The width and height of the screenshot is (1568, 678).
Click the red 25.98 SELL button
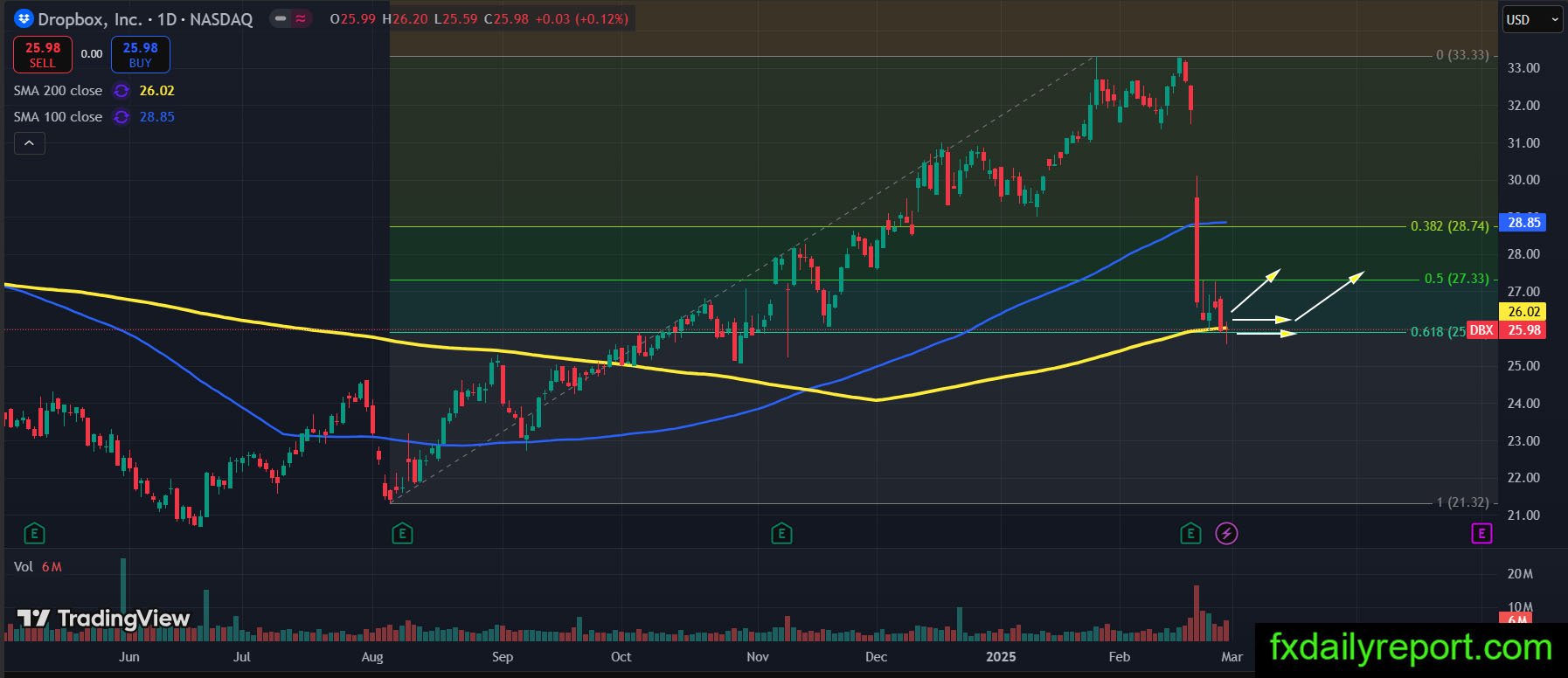point(42,55)
